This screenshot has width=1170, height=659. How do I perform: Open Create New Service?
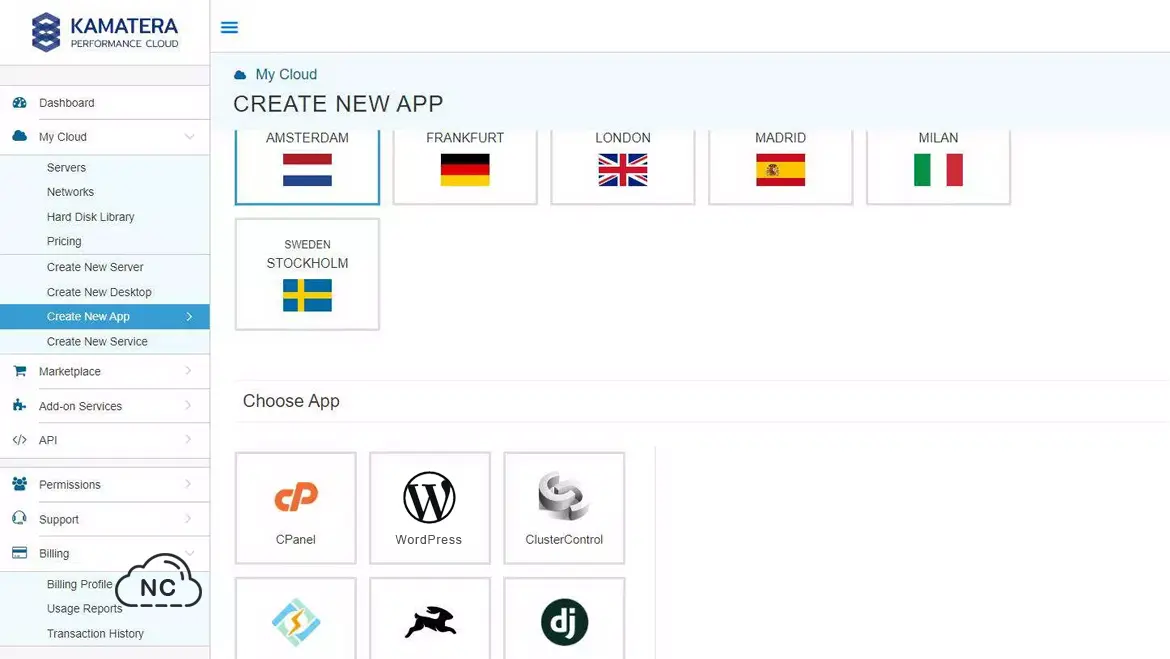tap(97, 342)
